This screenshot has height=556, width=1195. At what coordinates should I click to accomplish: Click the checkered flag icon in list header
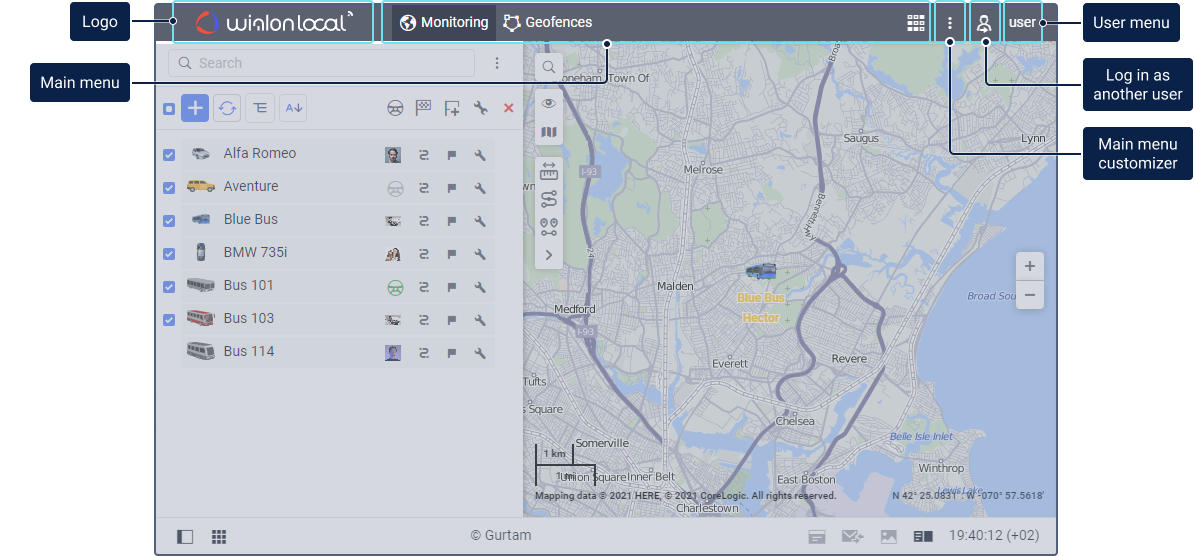tap(423, 108)
